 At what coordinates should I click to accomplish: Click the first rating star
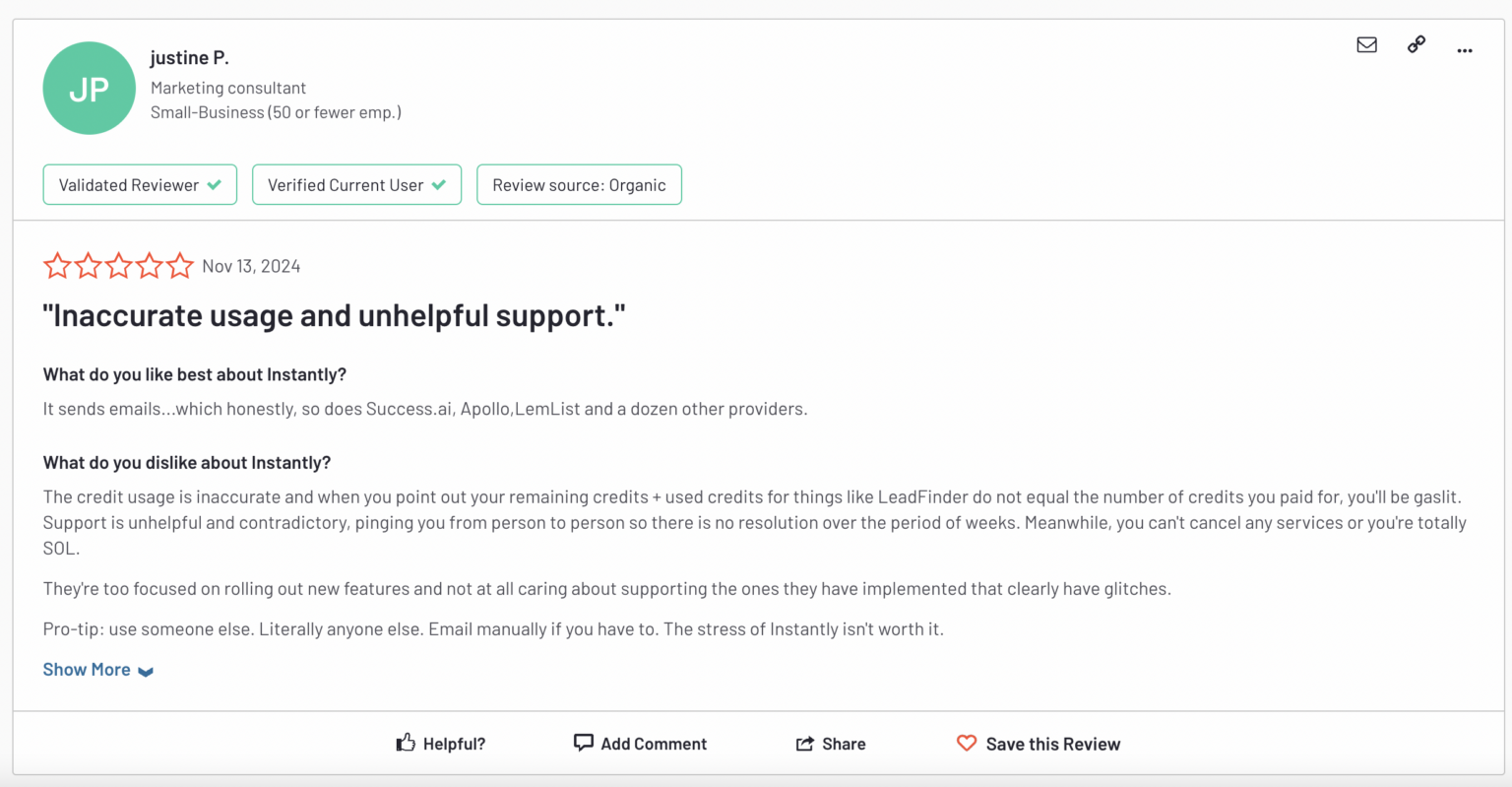click(x=57, y=266)
